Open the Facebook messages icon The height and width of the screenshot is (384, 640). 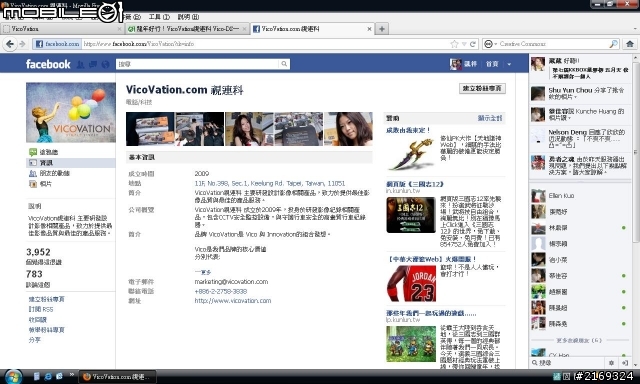[x=93, y=64]
